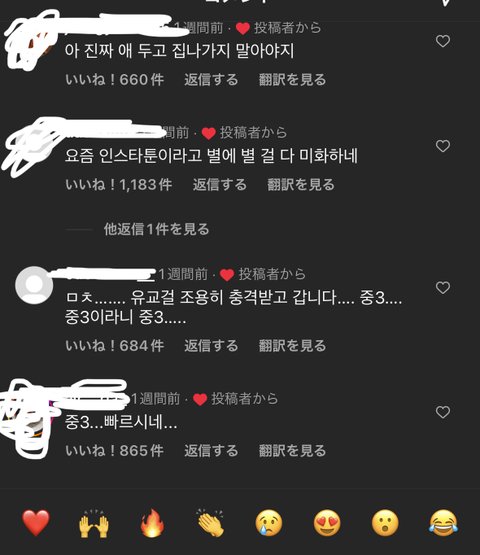Tap the clapping hands emoji reaction
Viewport: 480px width, 555px height.
(x=210, y=523)
